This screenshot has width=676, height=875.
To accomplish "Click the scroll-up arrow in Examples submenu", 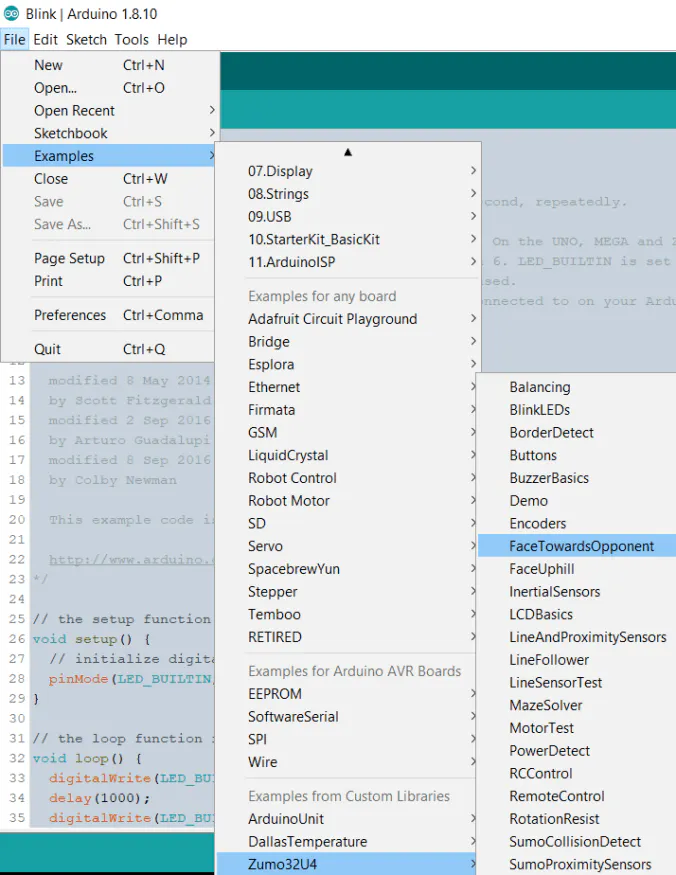I will 348,152.
